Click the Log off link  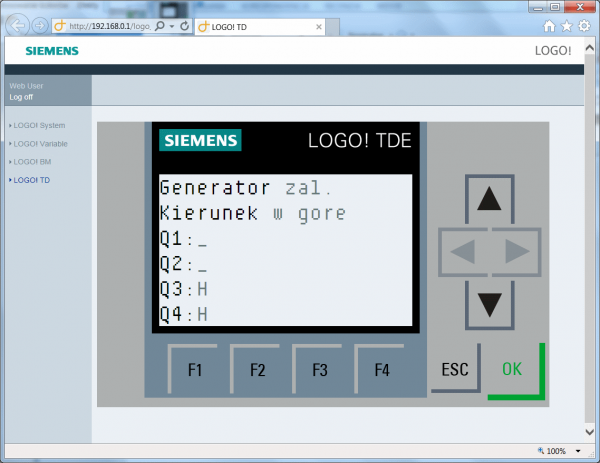point(21,97)
